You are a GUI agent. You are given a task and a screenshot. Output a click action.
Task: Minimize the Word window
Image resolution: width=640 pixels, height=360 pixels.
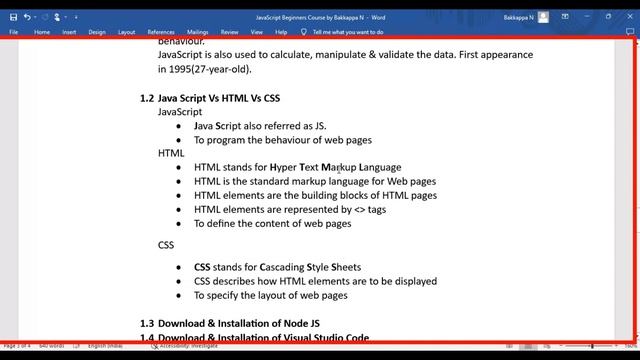pyautogui.click(x=587, y=17)
